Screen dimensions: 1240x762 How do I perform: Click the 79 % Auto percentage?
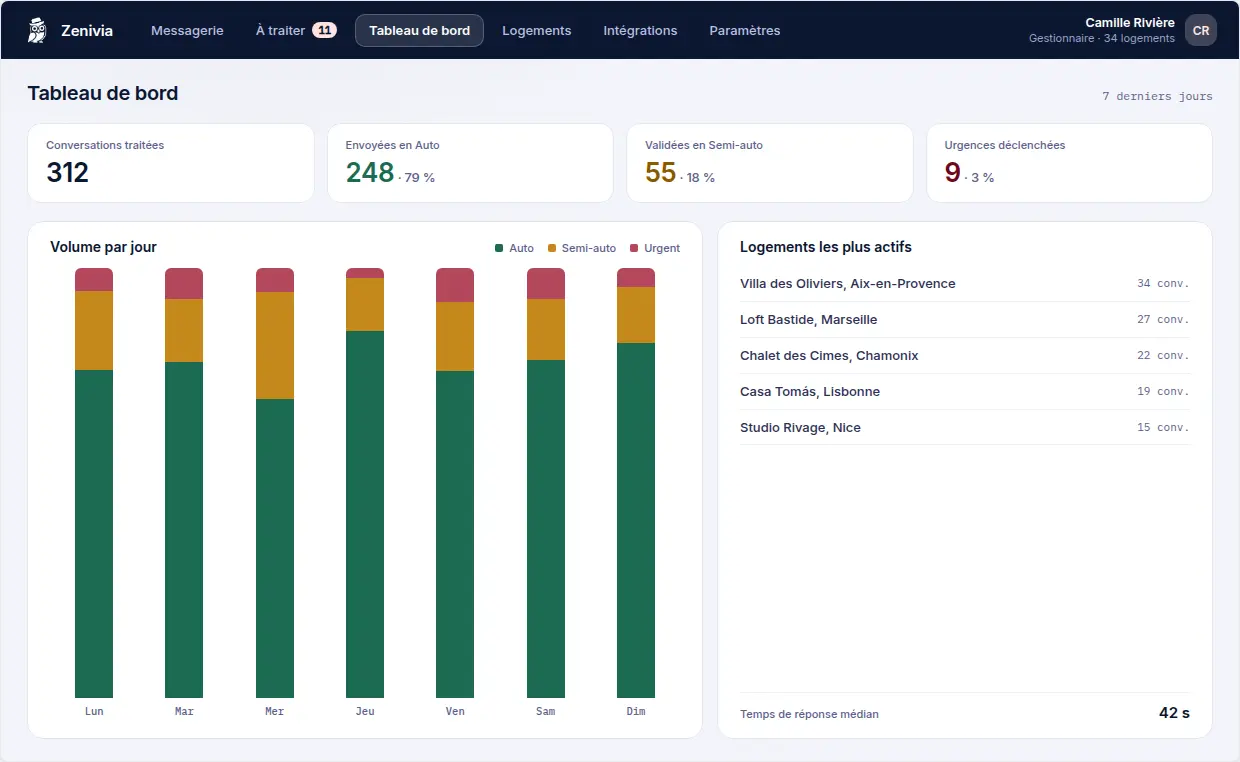pyautogui.click(x=417, y=178)
